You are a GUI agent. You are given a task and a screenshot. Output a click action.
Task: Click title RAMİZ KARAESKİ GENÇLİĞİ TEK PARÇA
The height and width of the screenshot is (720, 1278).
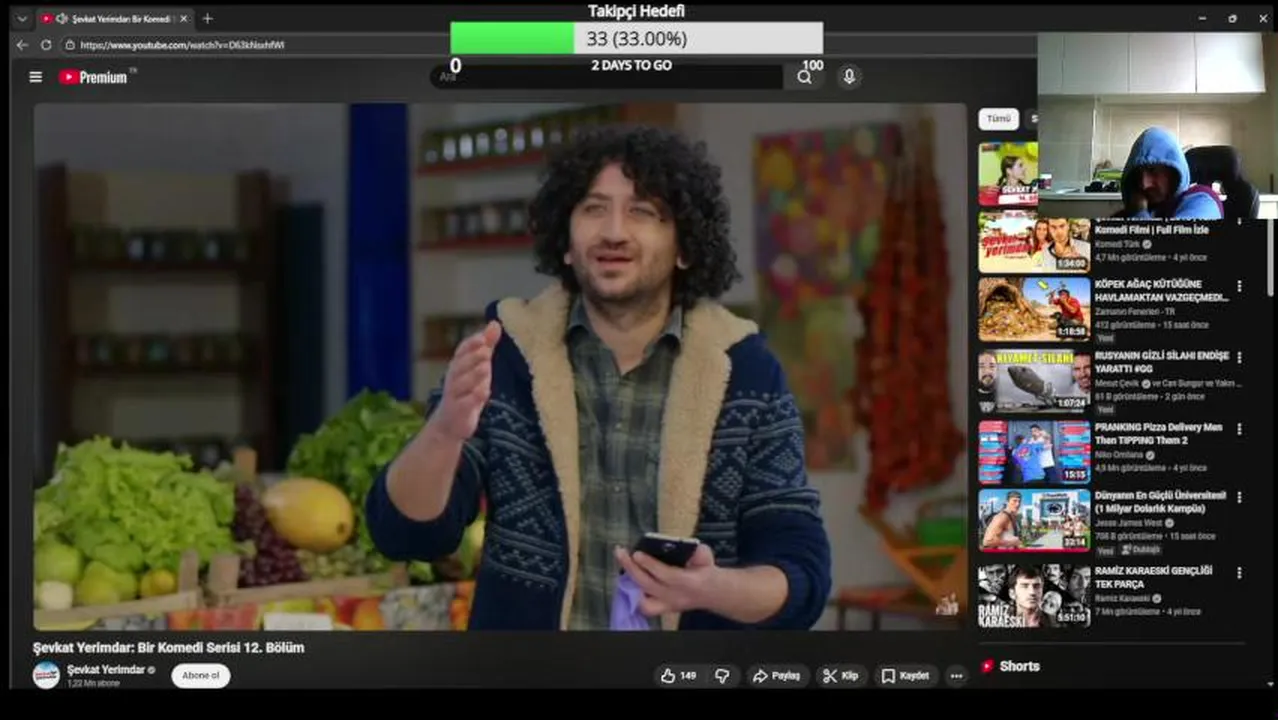tap(1153, 577)
